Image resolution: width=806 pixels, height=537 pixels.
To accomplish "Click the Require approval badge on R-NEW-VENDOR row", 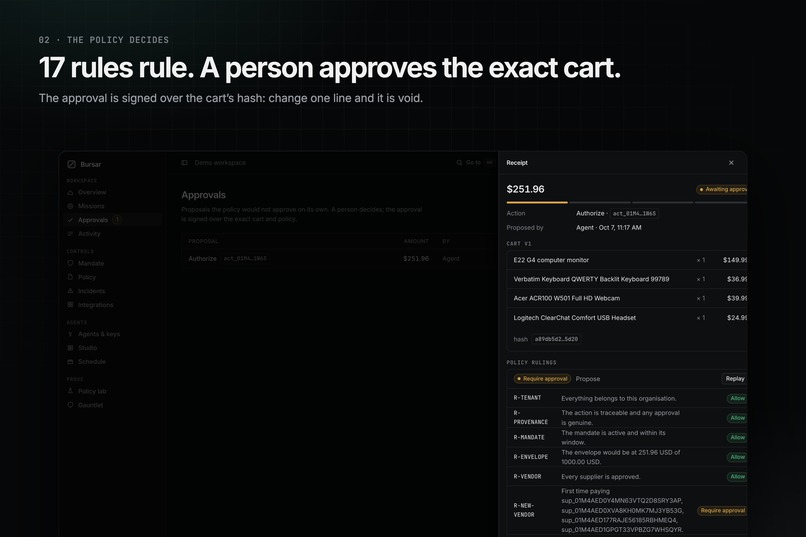I will (x=722, y=510).
